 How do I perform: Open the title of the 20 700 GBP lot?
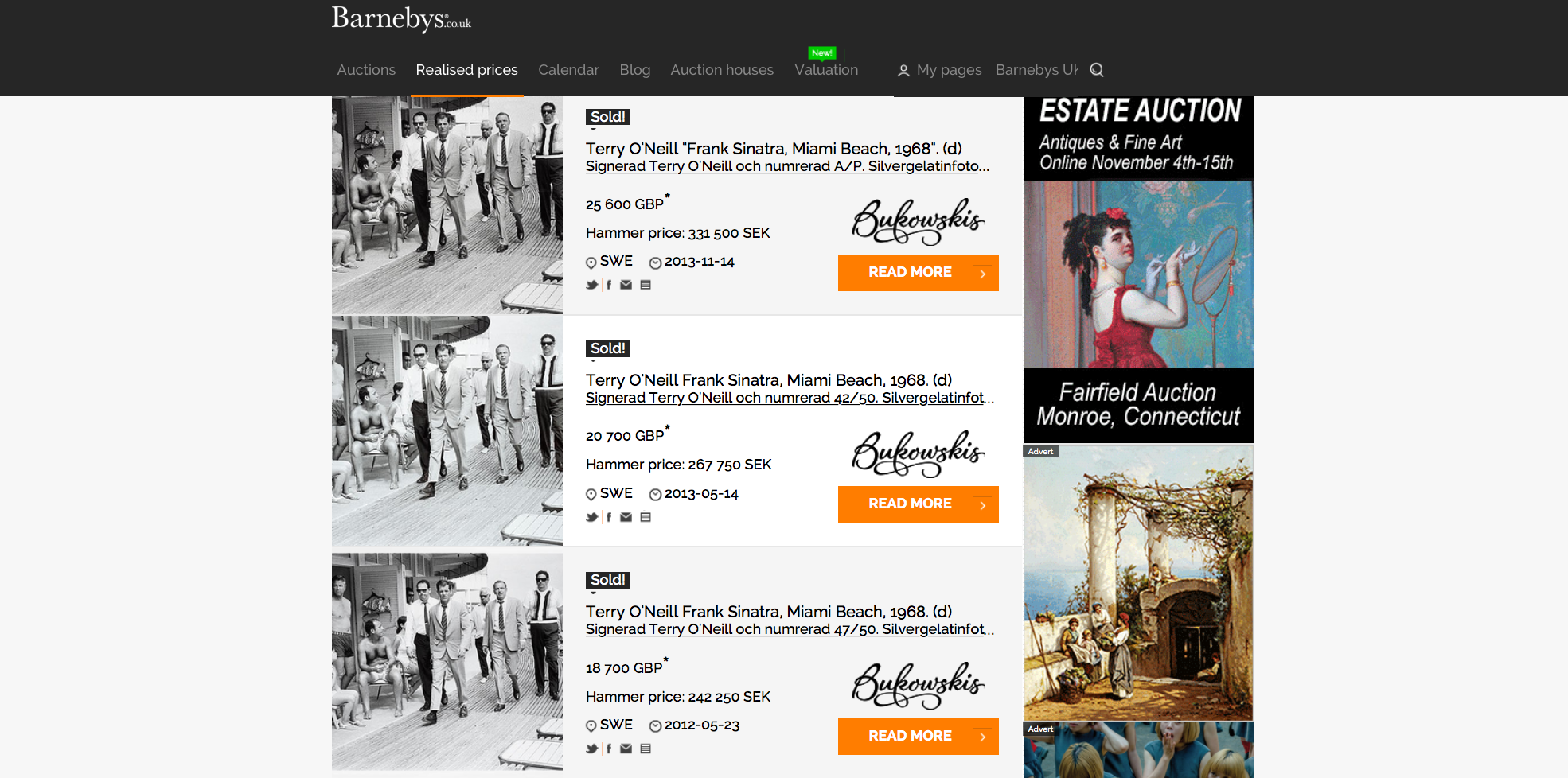coord(769,380)
